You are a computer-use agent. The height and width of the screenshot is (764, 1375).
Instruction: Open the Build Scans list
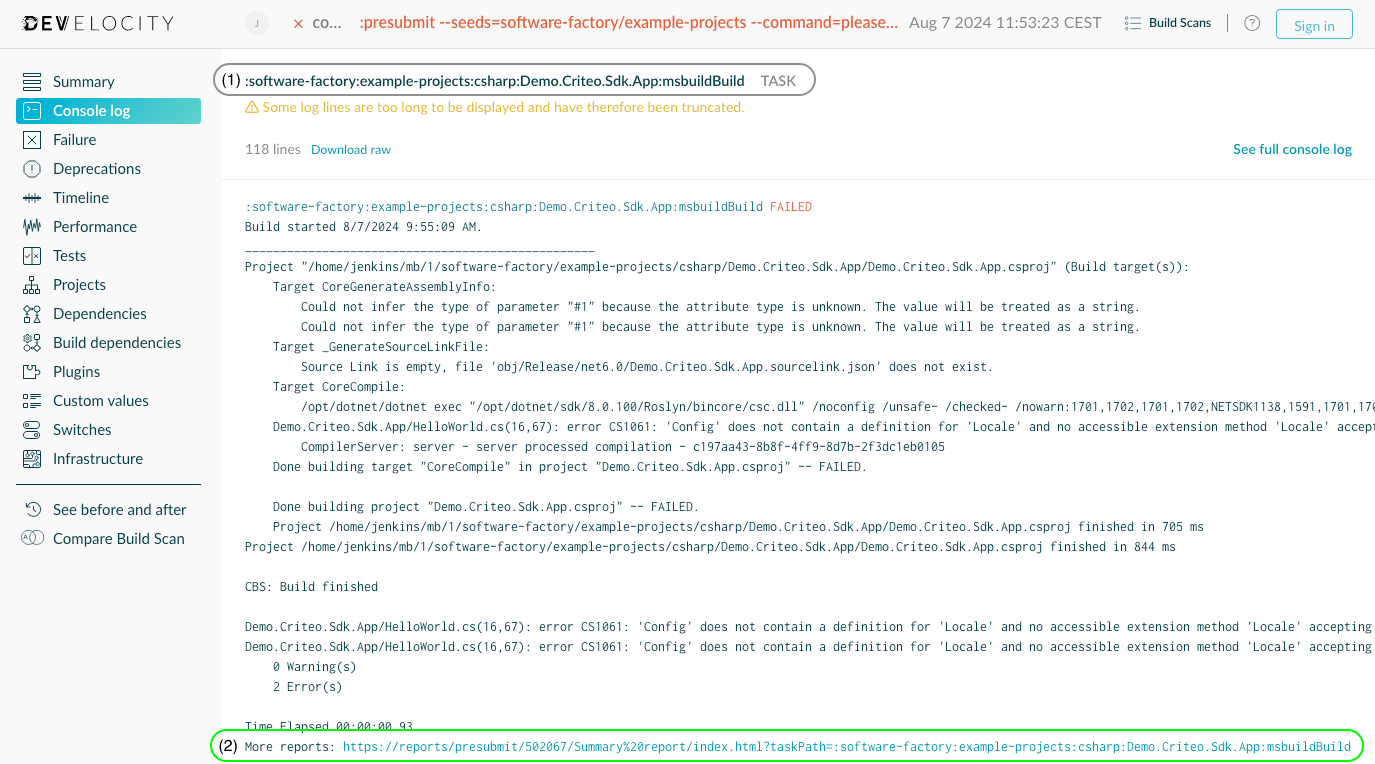1168,23
